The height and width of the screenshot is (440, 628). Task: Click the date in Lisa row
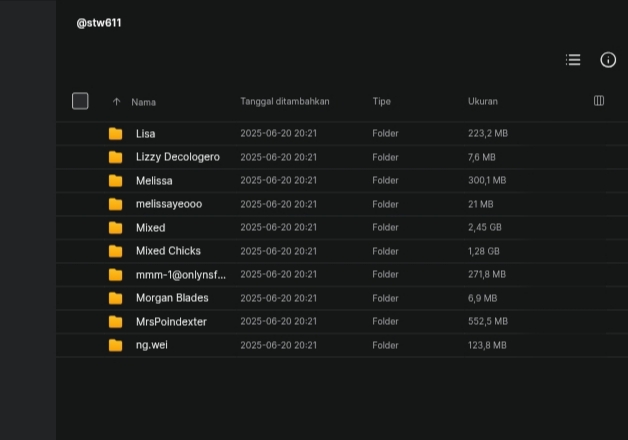point(278,133)
